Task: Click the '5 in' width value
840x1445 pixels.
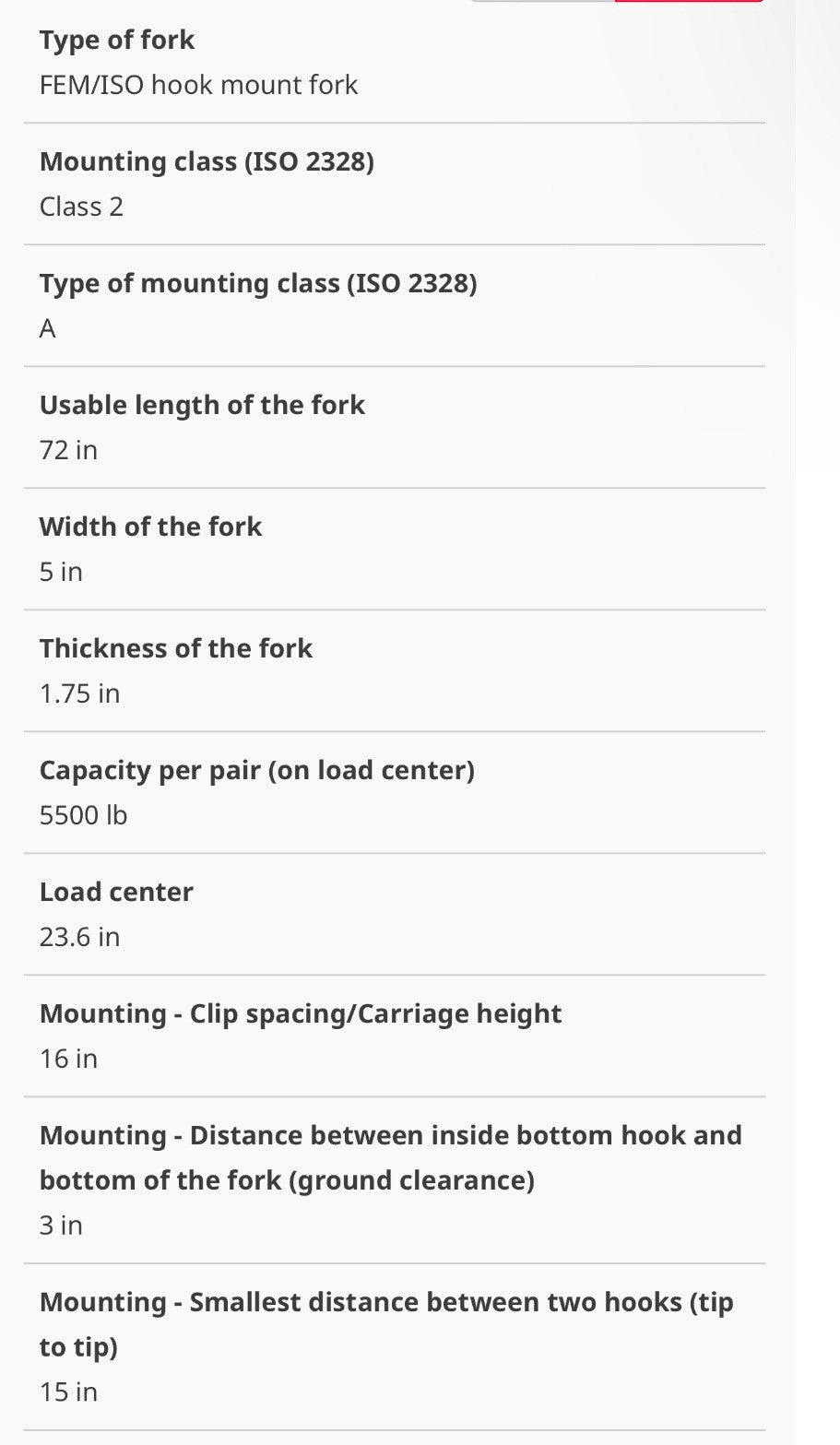Action: point(61,572)
